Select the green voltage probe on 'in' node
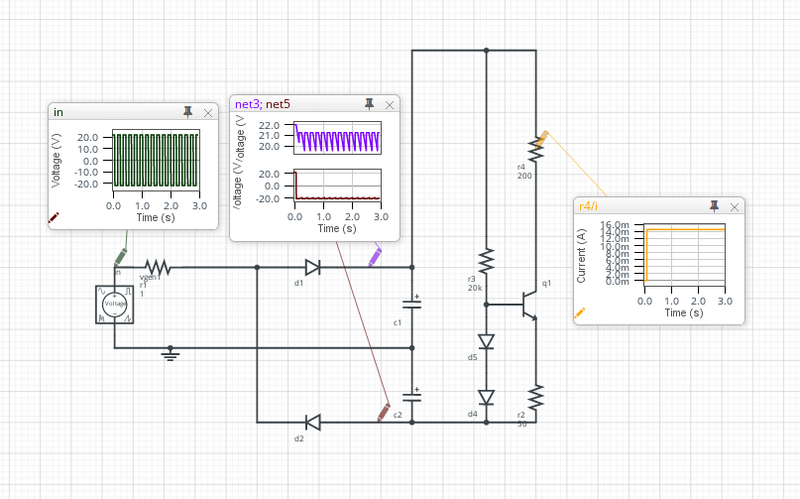800x499 pixels. pos(120,257)
